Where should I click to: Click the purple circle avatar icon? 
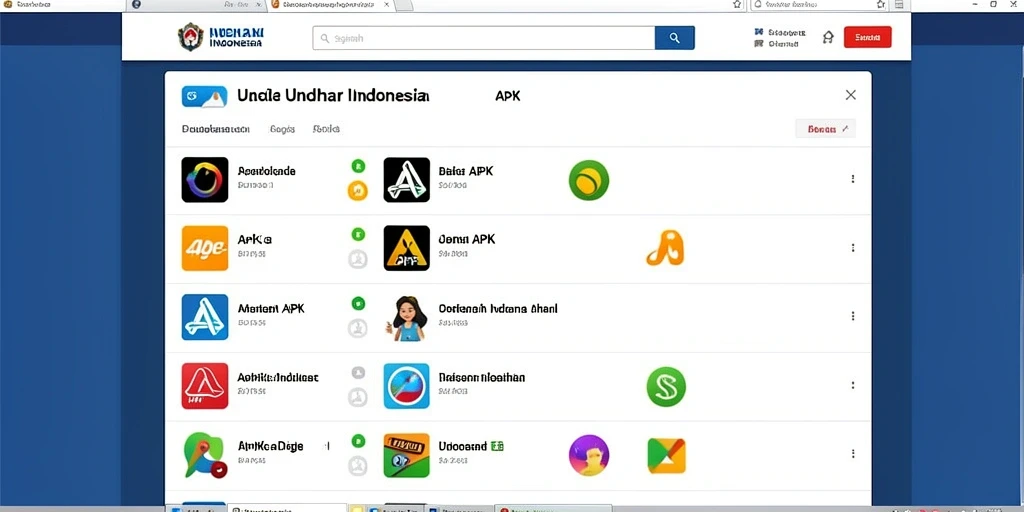coord(589,455)
